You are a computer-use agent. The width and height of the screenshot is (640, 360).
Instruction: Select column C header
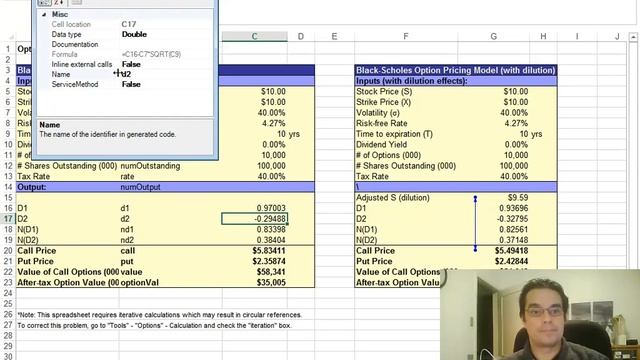pyautogui.click(x=254, y=37)
